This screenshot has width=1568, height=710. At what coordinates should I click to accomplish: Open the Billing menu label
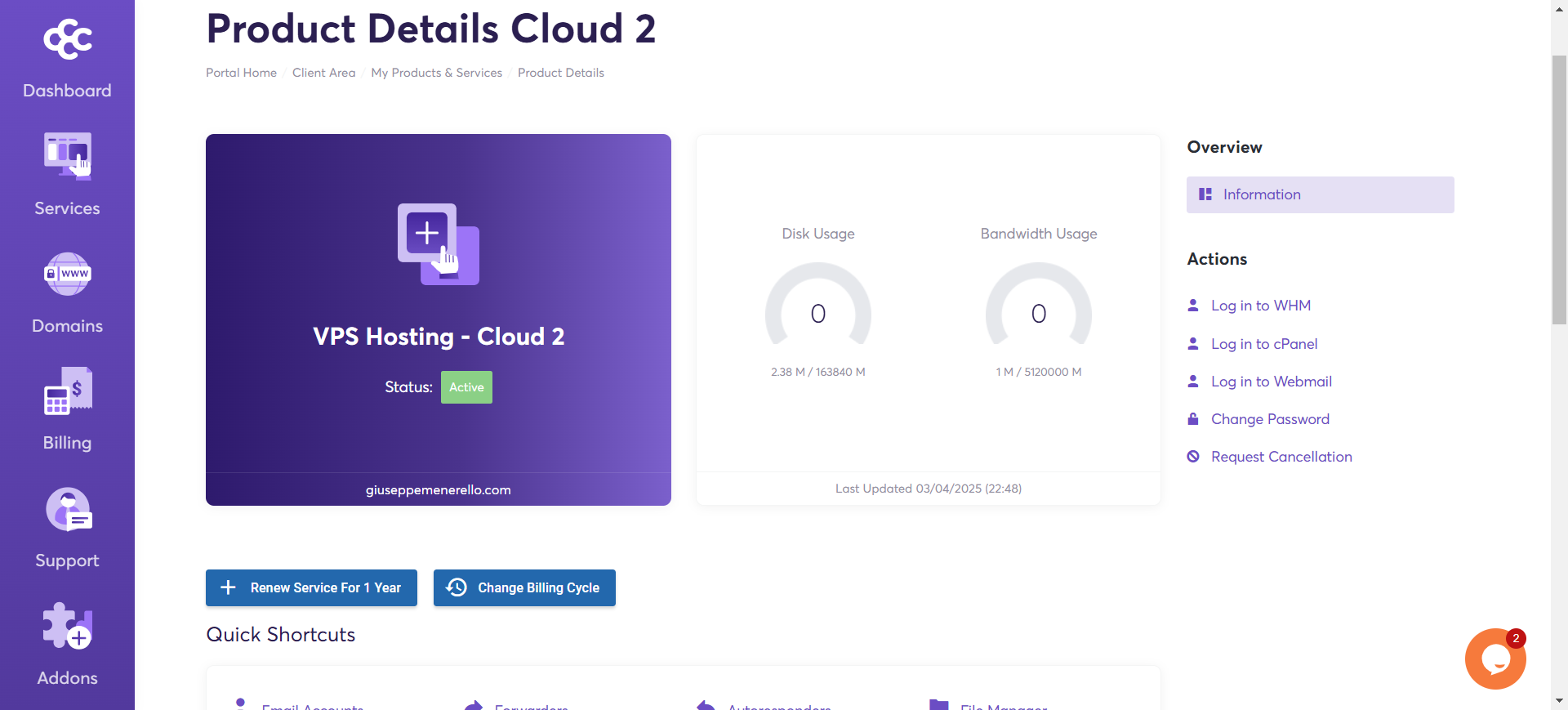[67, 443]
